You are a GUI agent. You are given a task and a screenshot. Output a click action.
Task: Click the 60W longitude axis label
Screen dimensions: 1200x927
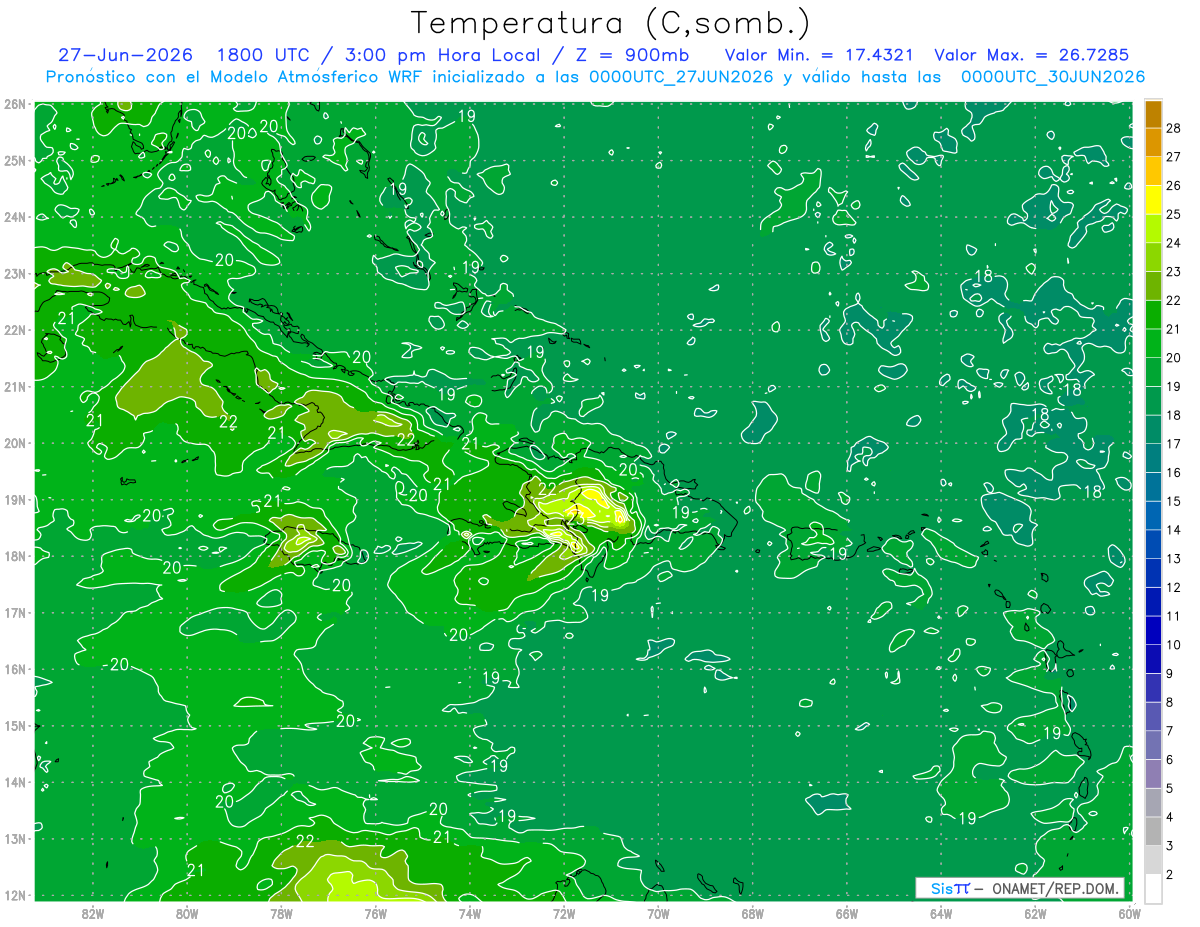tap(1130, 912)
